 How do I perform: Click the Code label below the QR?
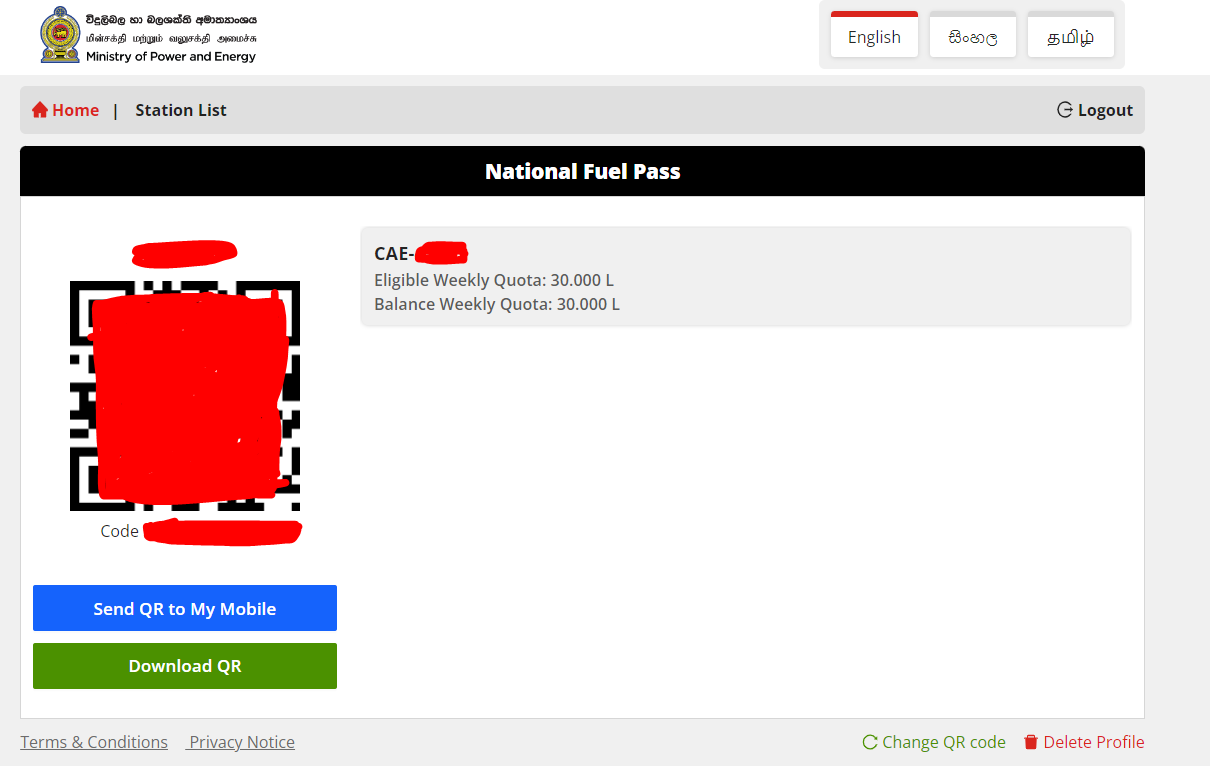tap(120, 531)
